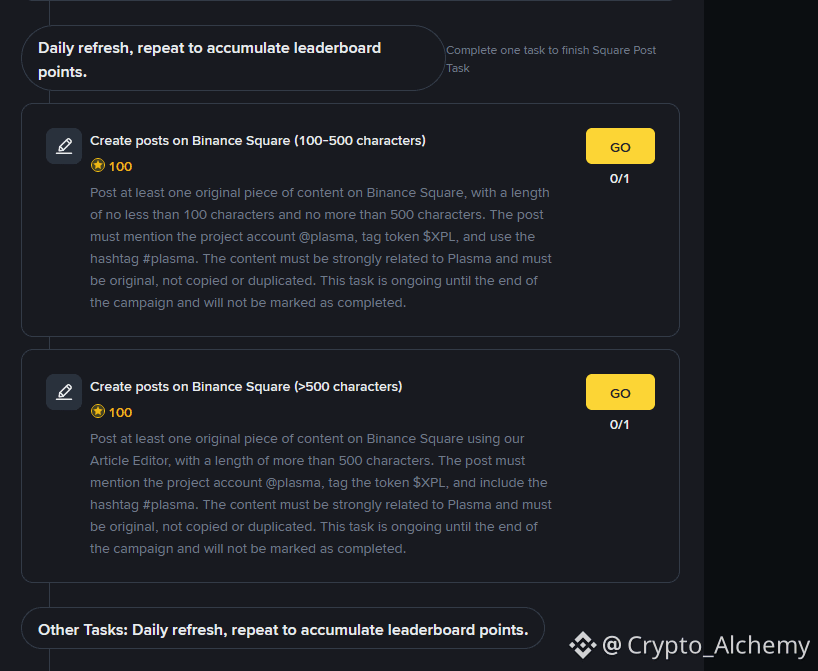818x671 pixels.
Task: Click "Complete one task to finish Square Post Task" note
Action: (550, 59)
